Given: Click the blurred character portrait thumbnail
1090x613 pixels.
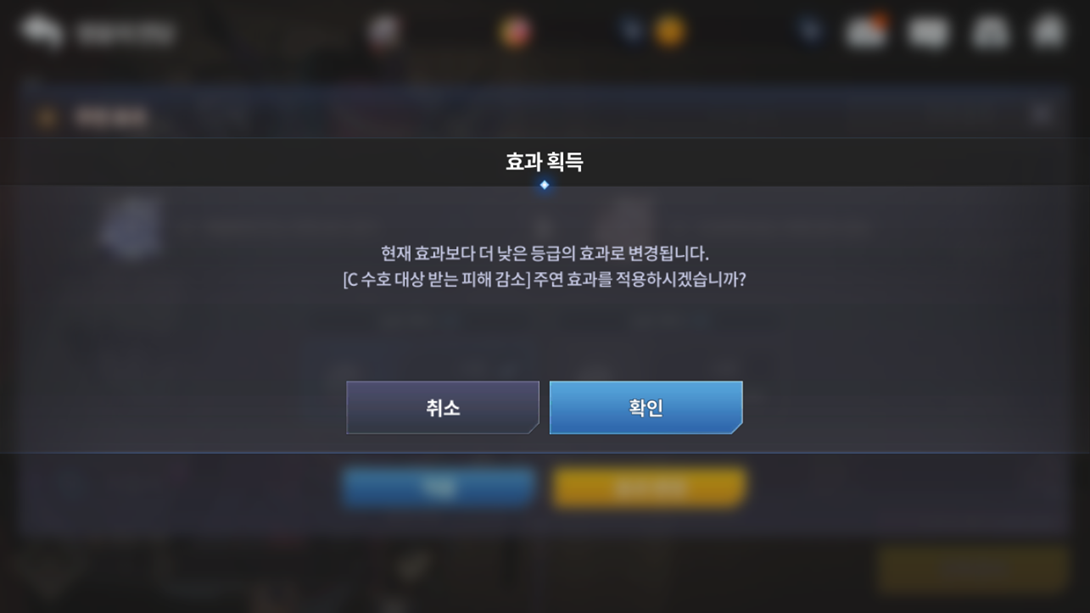Looking at the screenshot, I should (x=131, y=228).
